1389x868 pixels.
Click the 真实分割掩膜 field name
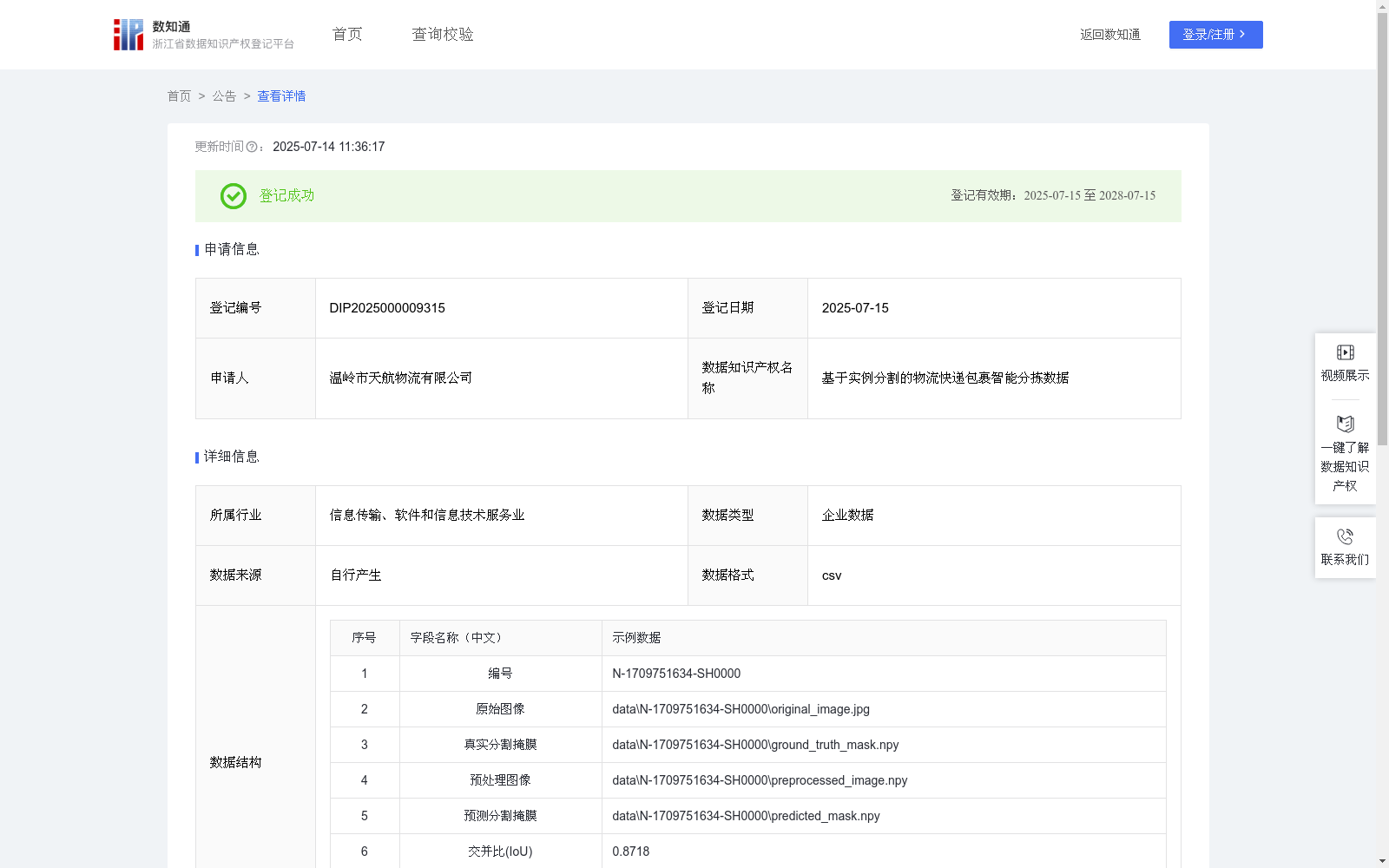(x=500, y=745)
